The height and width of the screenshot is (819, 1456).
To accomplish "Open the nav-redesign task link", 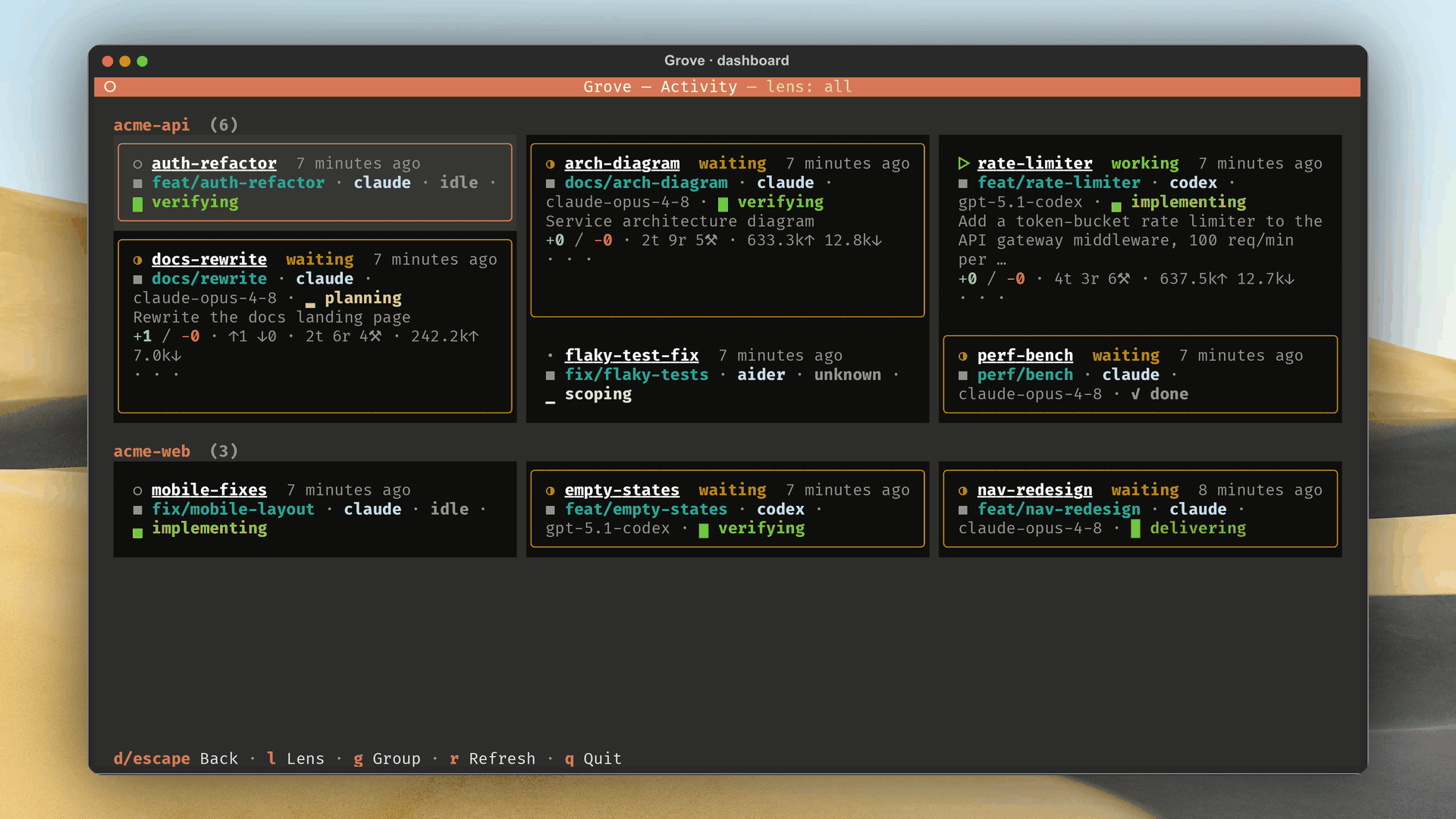I will coord(1034,491).
